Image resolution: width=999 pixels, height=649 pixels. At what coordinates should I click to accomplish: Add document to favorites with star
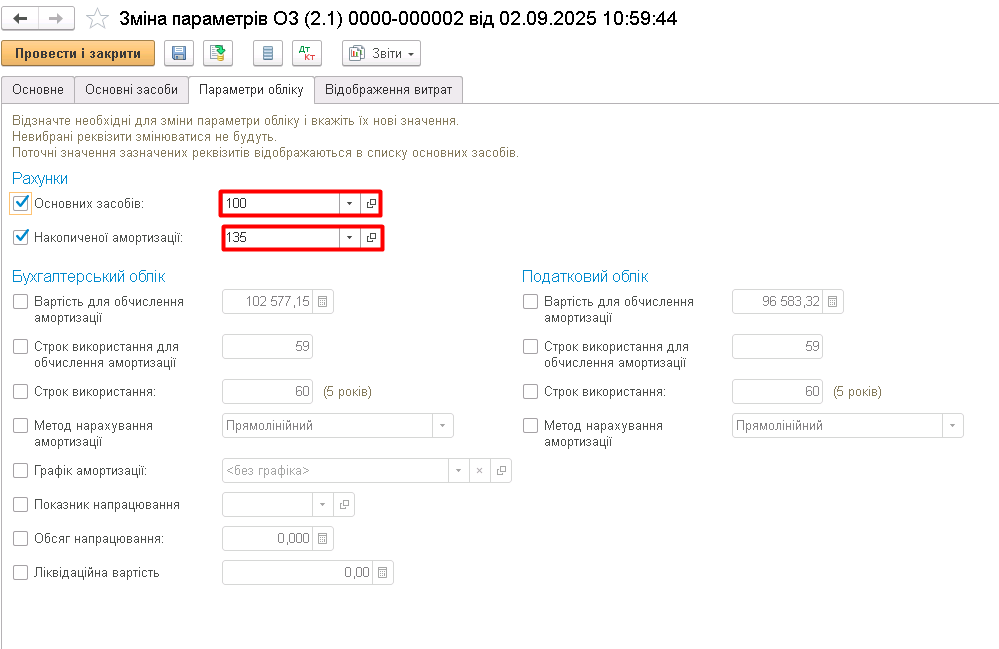pos(97,19)
